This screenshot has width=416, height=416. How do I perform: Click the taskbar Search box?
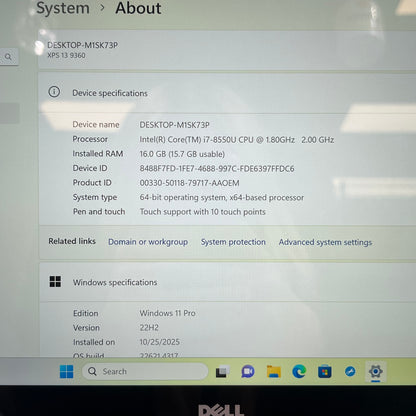click(145, 371)
